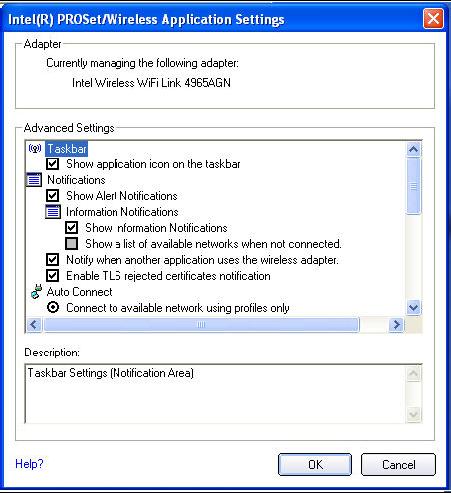This screenshot has height=493, width=451.
Task: Dismiss the dialog with Cancel
Action: pyautogui.click(x=398, y=464)
